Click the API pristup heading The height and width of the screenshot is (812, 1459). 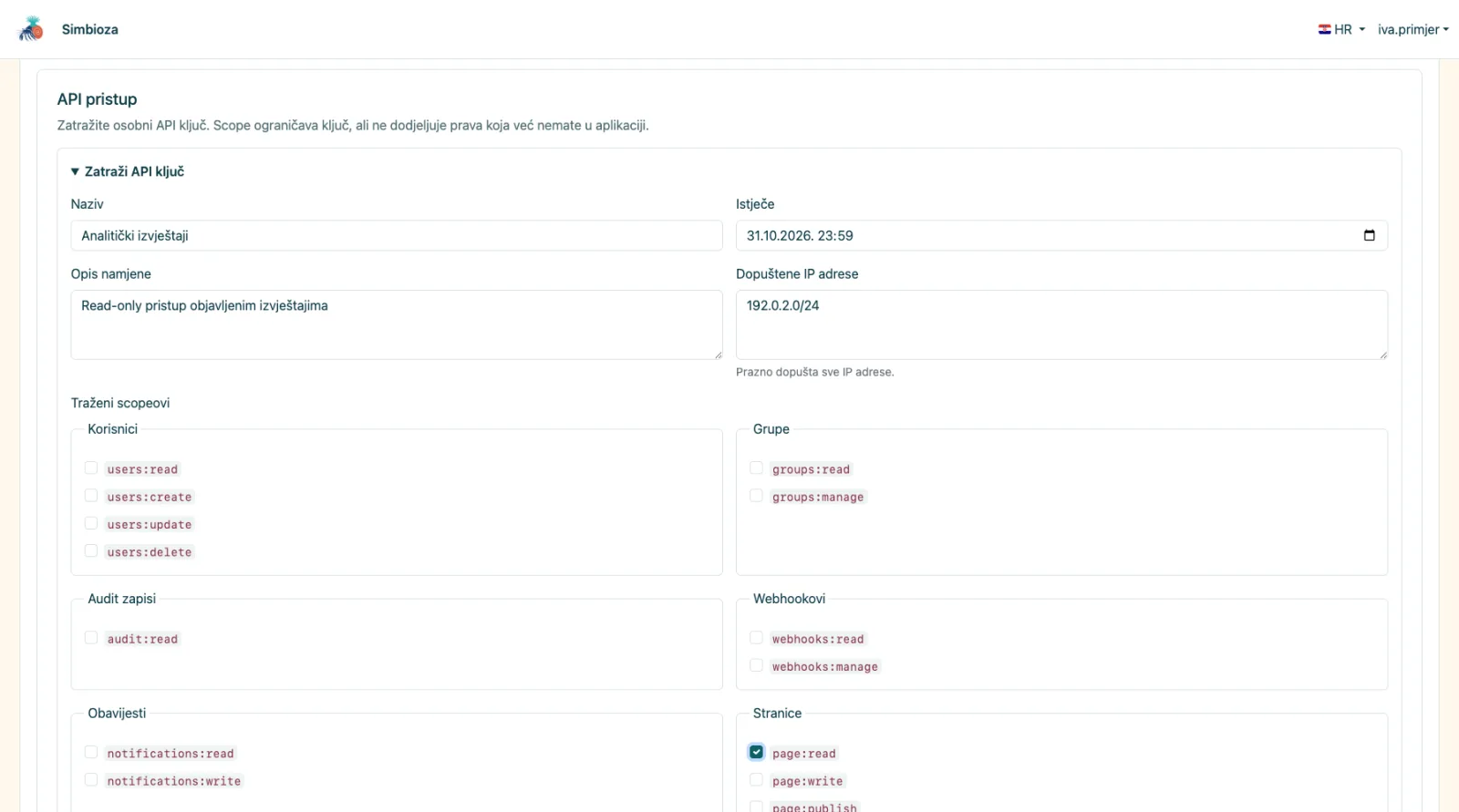98,99
